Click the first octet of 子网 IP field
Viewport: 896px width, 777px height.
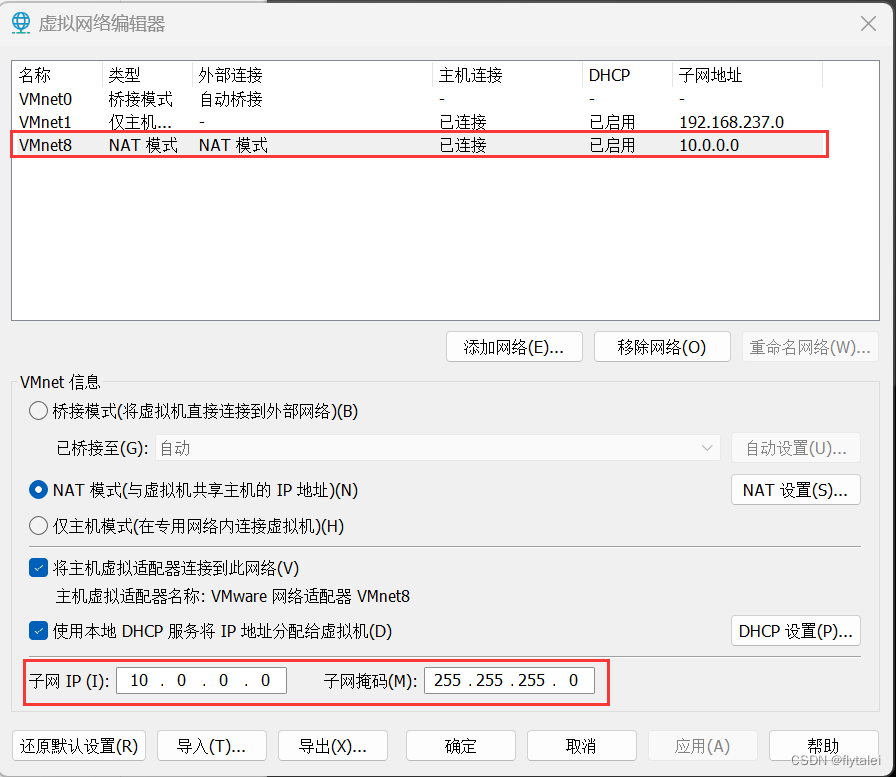[139, 680]
